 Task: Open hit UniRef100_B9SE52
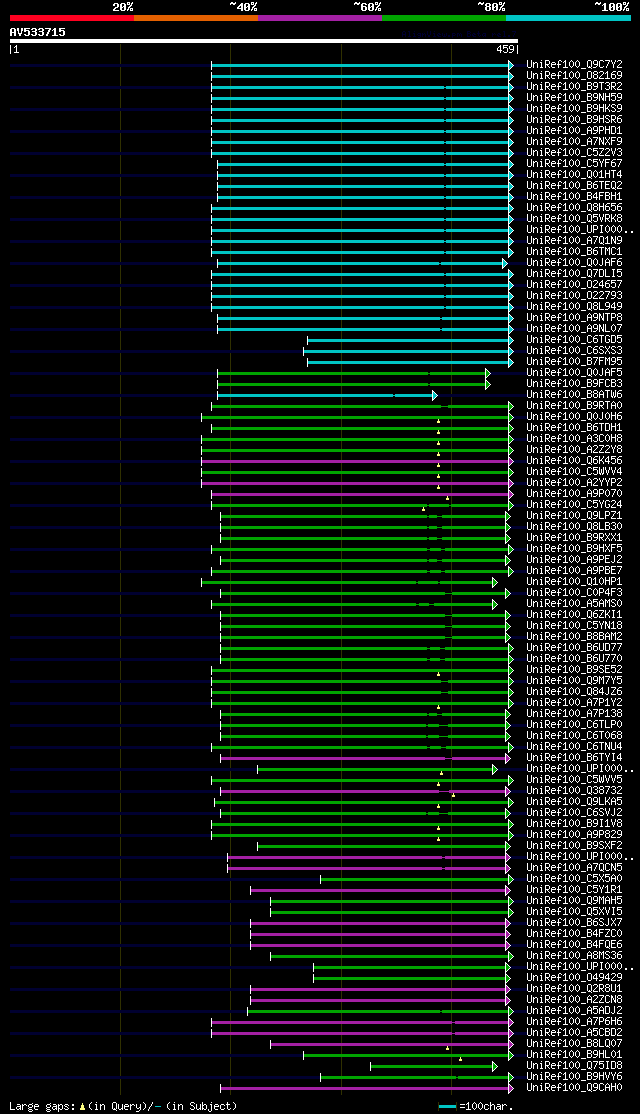(575, 670)
